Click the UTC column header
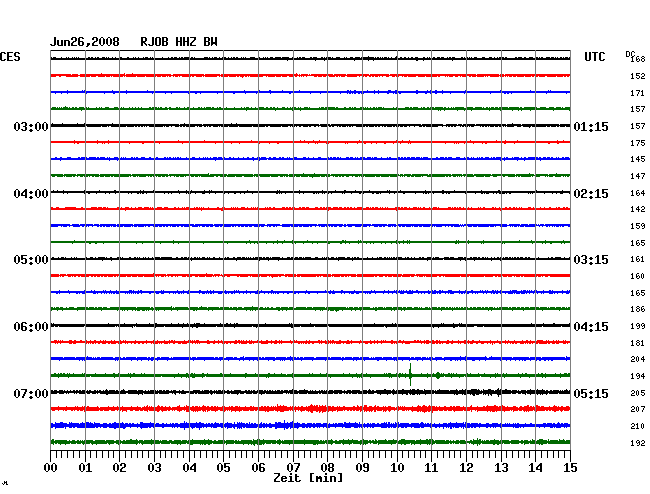 tap(594, 57)
